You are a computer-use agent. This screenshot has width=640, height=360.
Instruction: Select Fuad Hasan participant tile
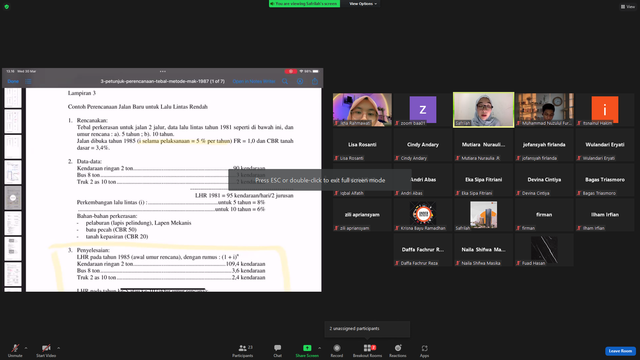544,250
